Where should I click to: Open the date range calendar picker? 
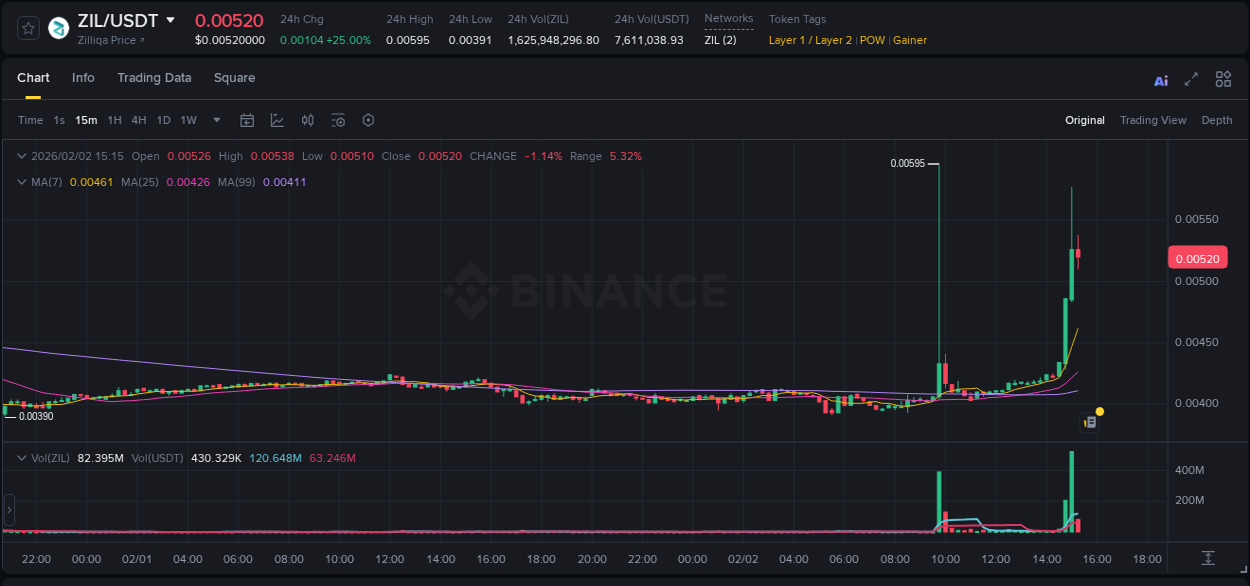click(x=247, y=120)
